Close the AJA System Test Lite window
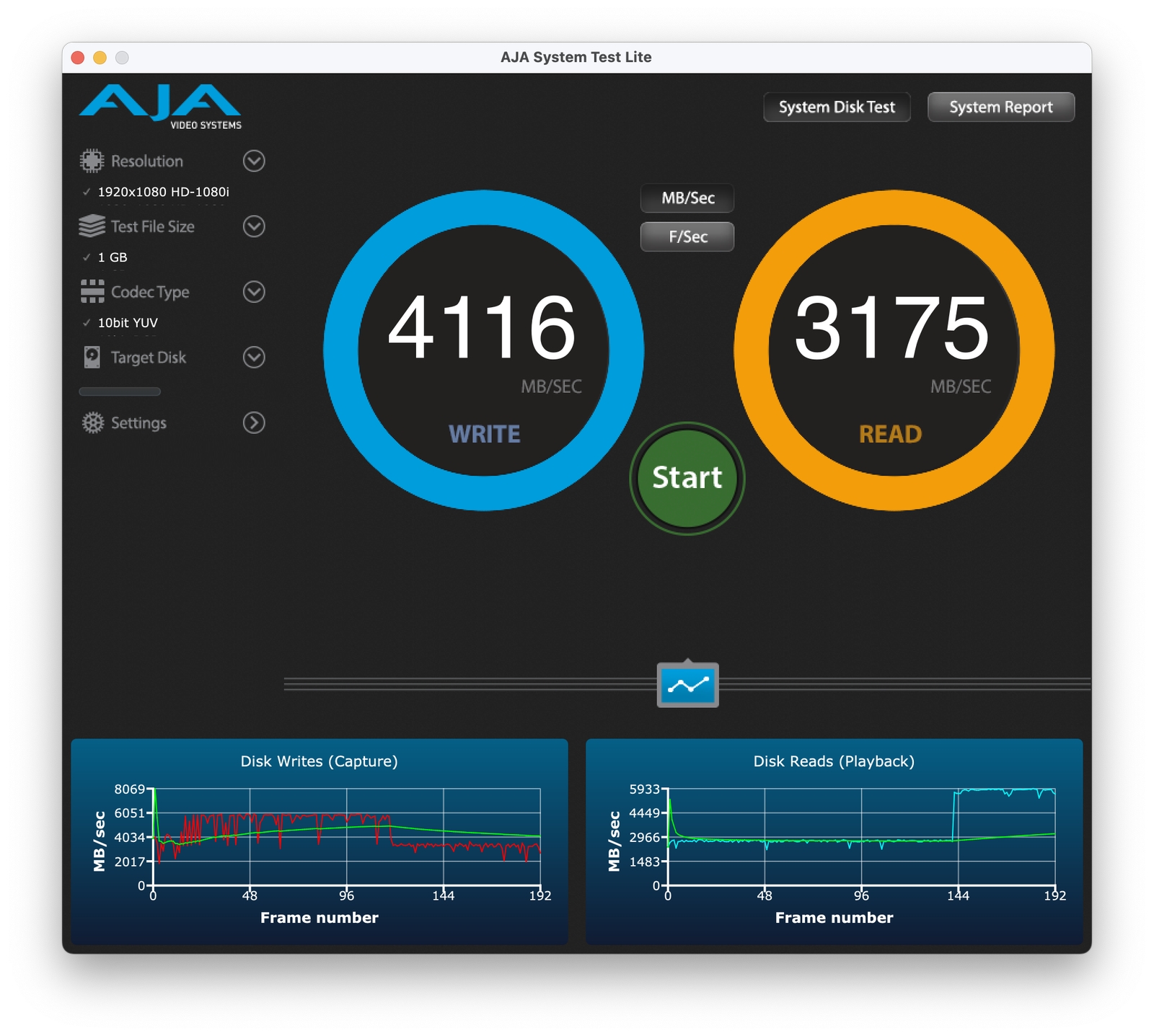The height and width of the screenshot is (1036, 1154). (x=78, y=58)
